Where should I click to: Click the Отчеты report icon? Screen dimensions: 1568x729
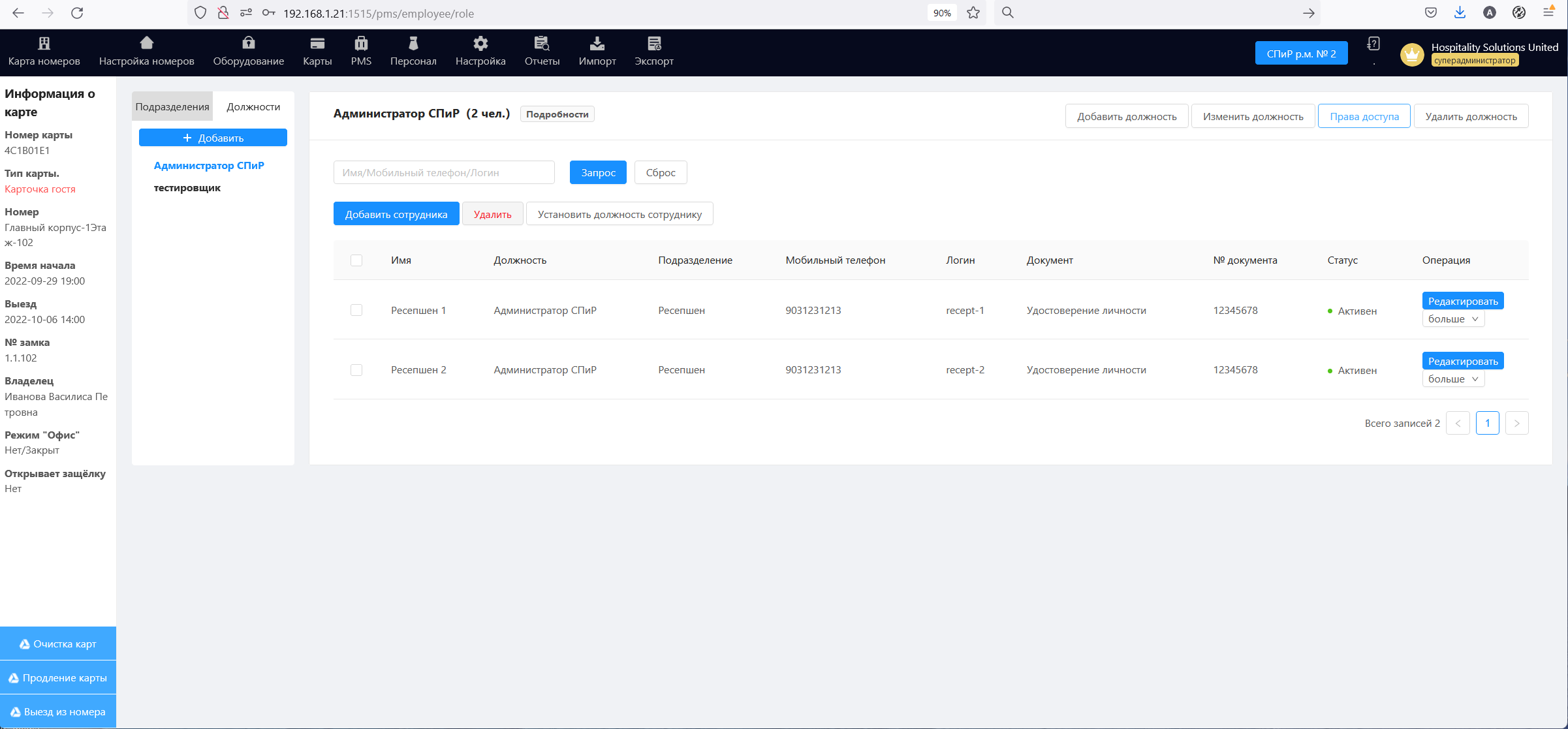(x=542, y=43)
